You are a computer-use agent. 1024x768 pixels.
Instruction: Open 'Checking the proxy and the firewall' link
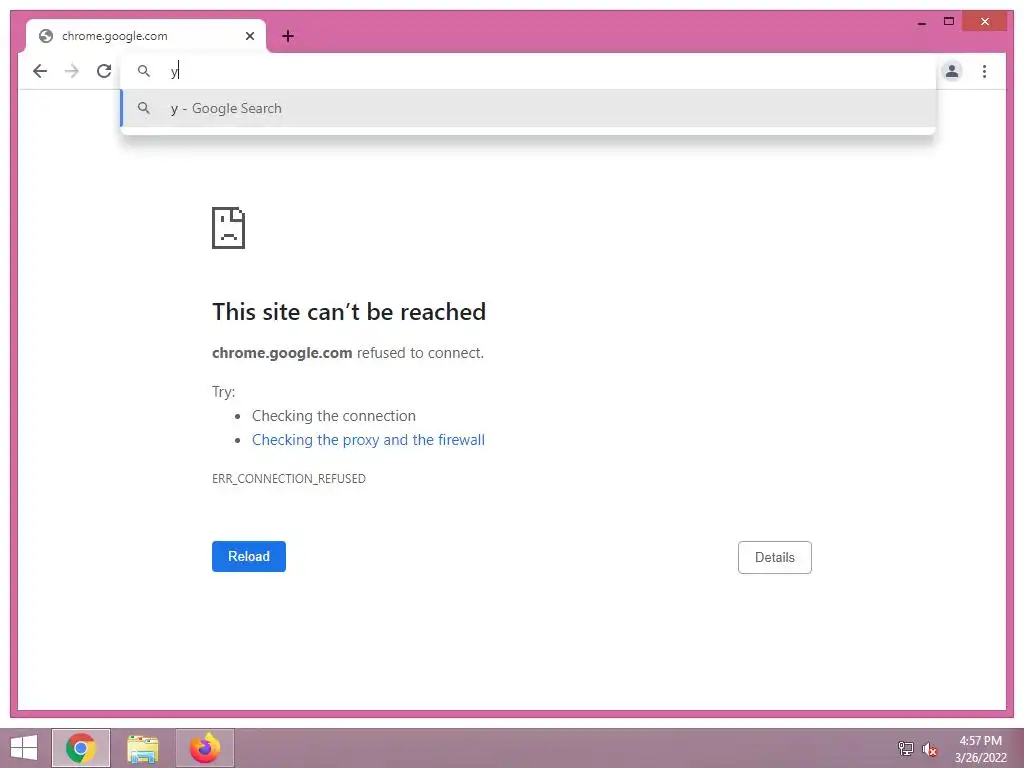(368, 440)
